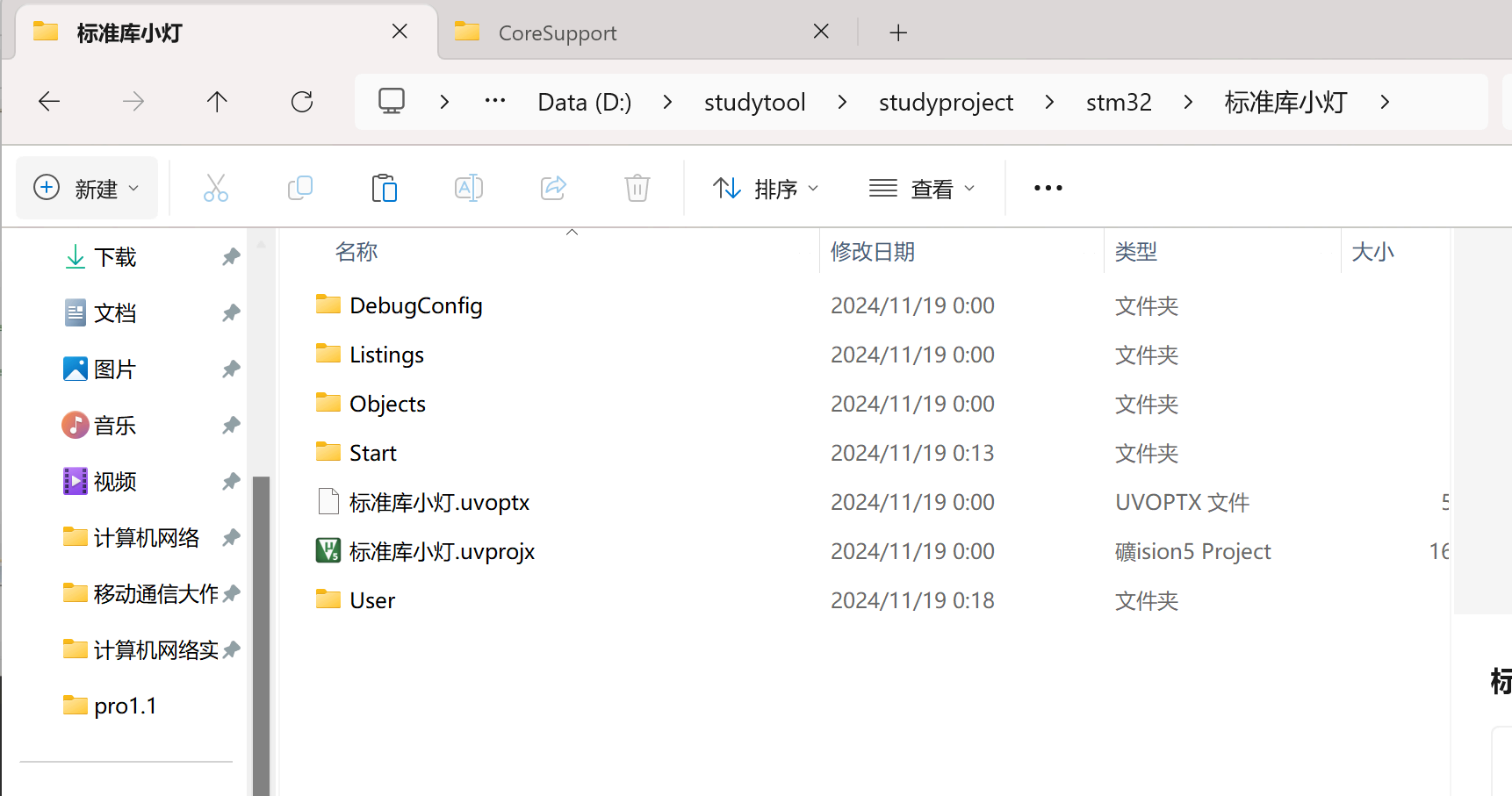
Task: Click the Delete trash can icon
Action: (637, 188)
